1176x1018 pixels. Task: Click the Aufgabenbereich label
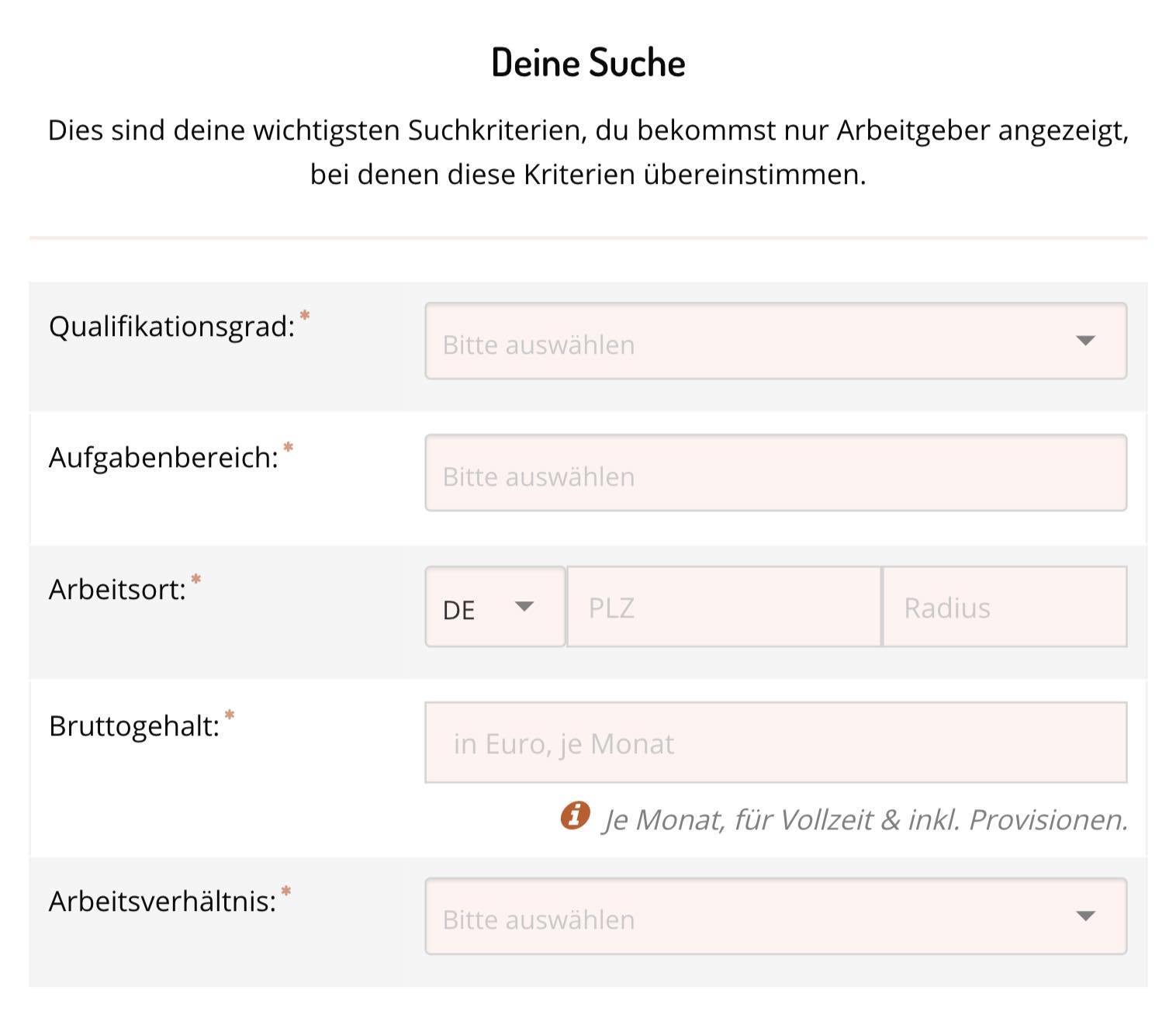click(163, 458)
